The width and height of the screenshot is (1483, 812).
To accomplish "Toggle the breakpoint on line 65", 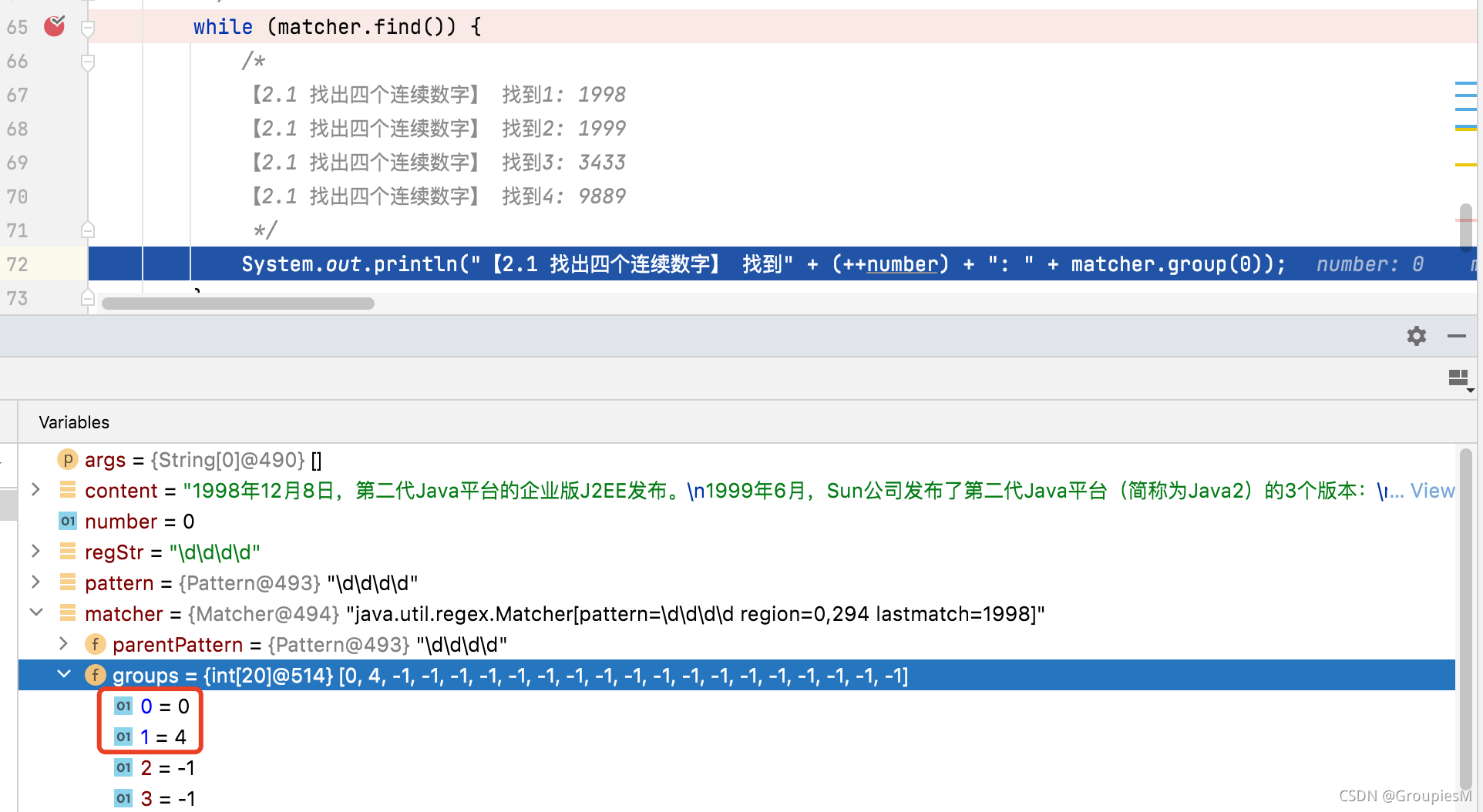I will point(54,27).
